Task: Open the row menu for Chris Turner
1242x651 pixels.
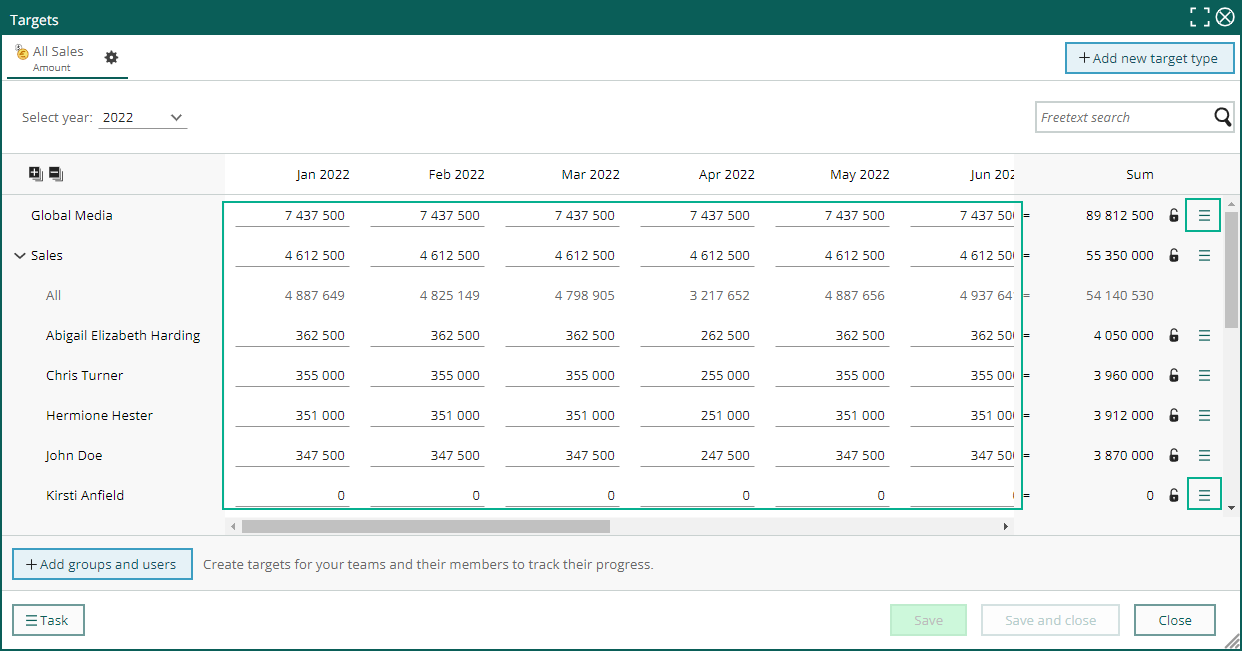Action: 1204,375
